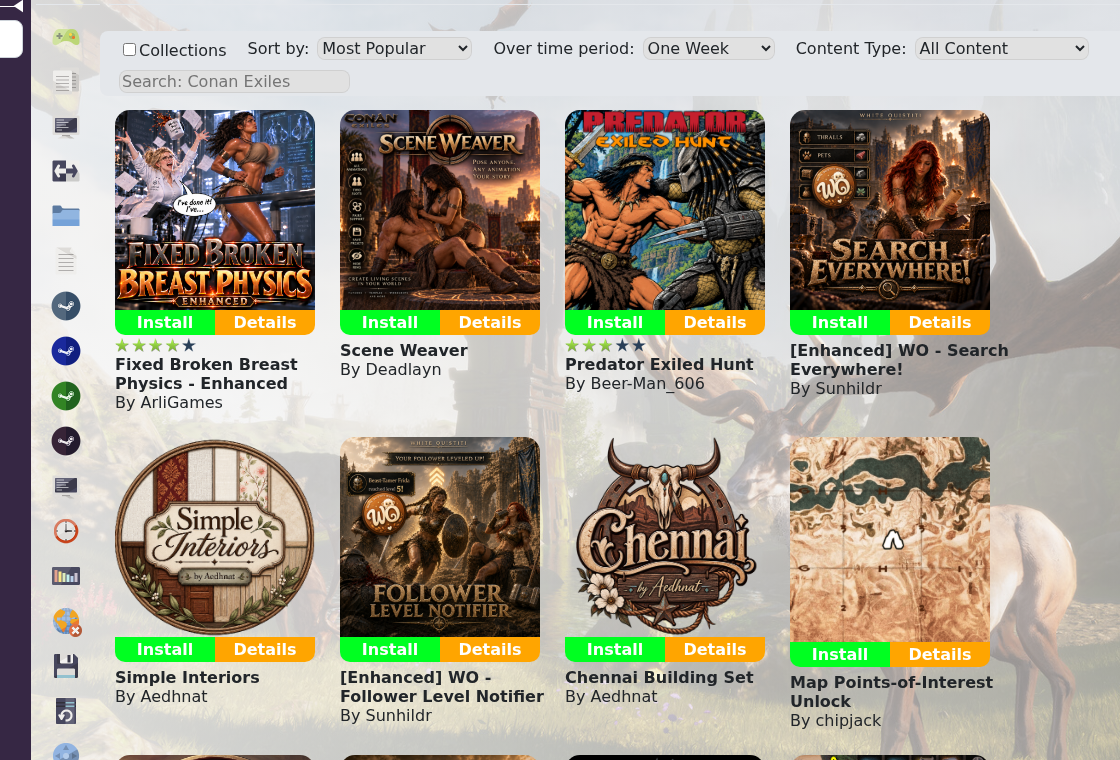The width and height of the screenshot is (1120, 760).
Task: Open the All Content type dropdown
Action: [1001, 49]
